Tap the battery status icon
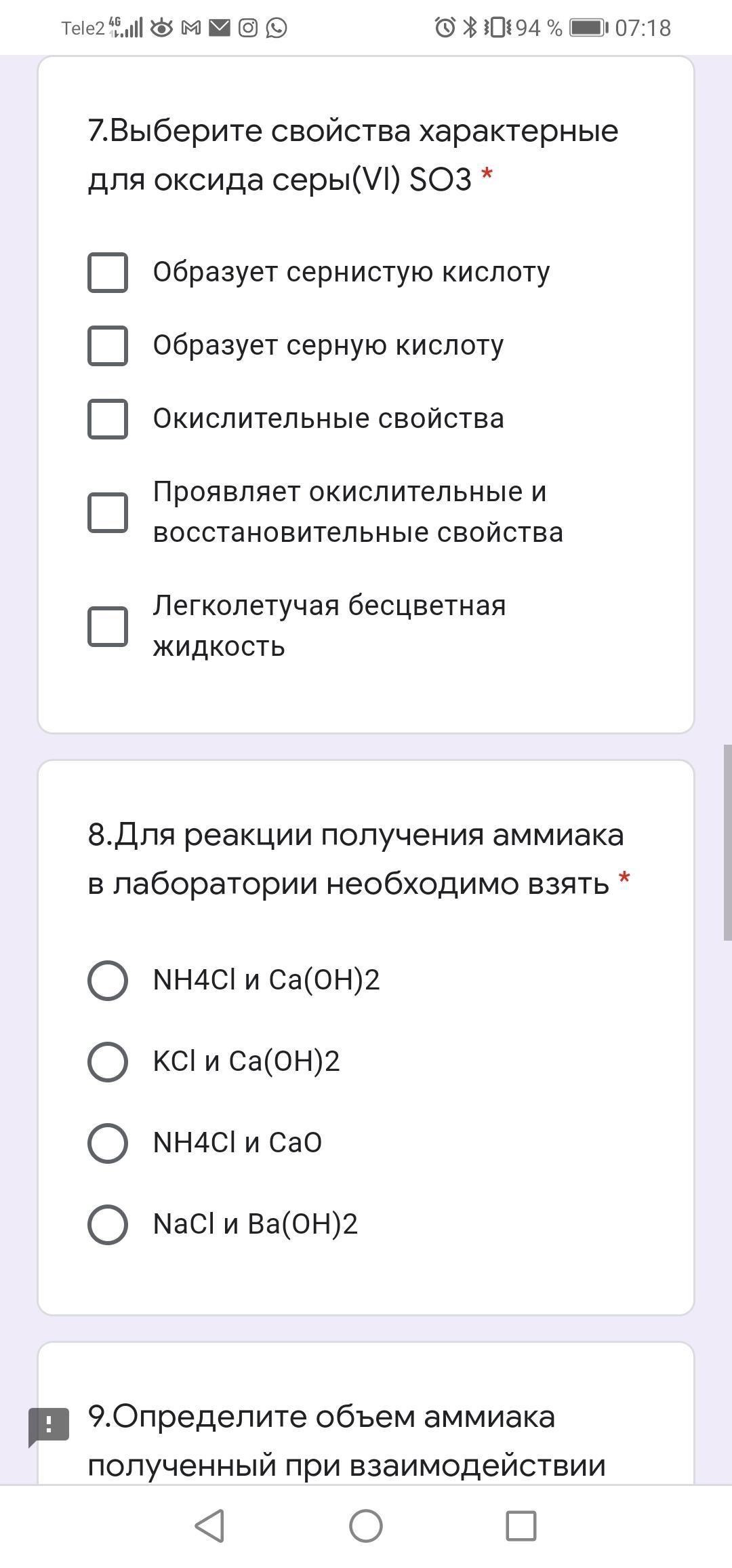The width and height of the screenshot is (732, 1568). click(588, 28)
